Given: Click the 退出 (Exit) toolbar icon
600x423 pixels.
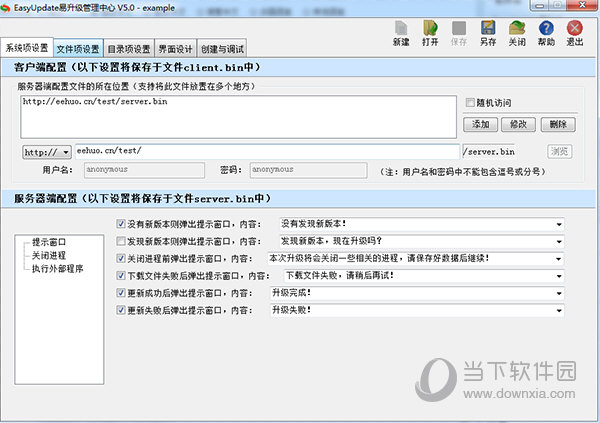Looking at the screenshot, I should 575,33.
